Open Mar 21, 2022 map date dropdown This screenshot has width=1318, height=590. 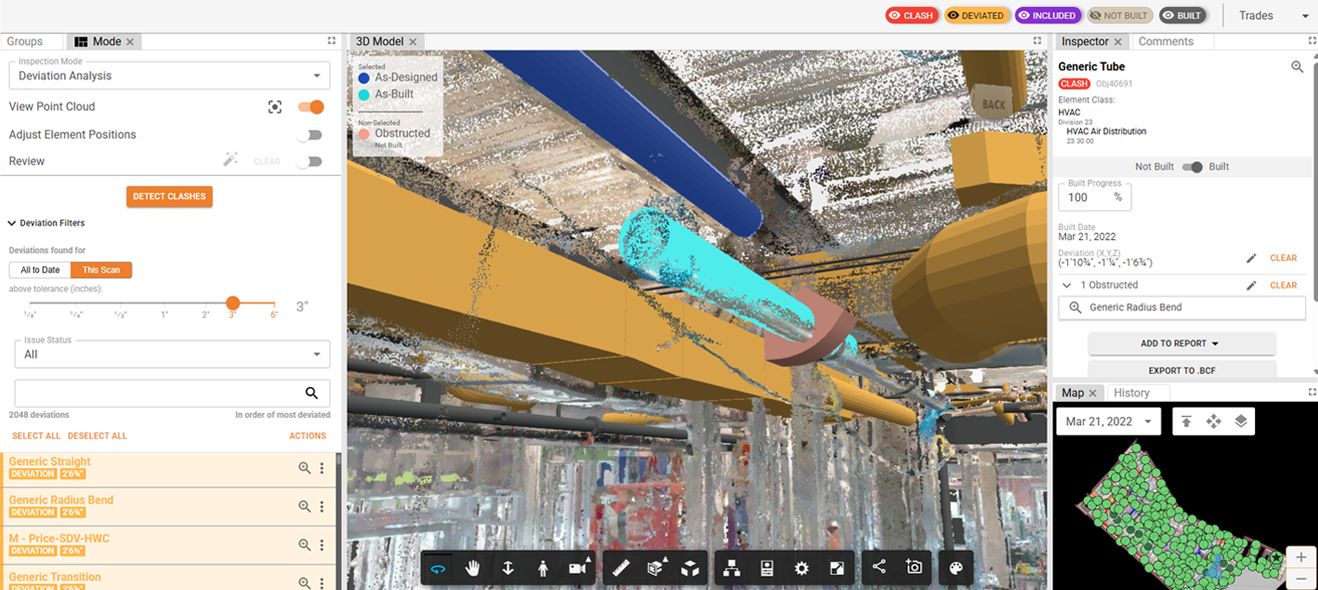coord(1108,421)
